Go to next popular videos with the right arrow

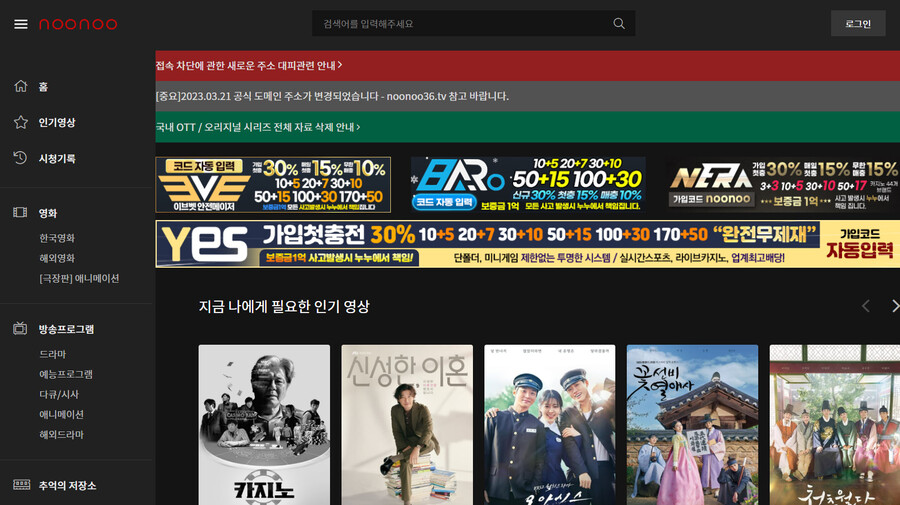click(x=894, y=306)
